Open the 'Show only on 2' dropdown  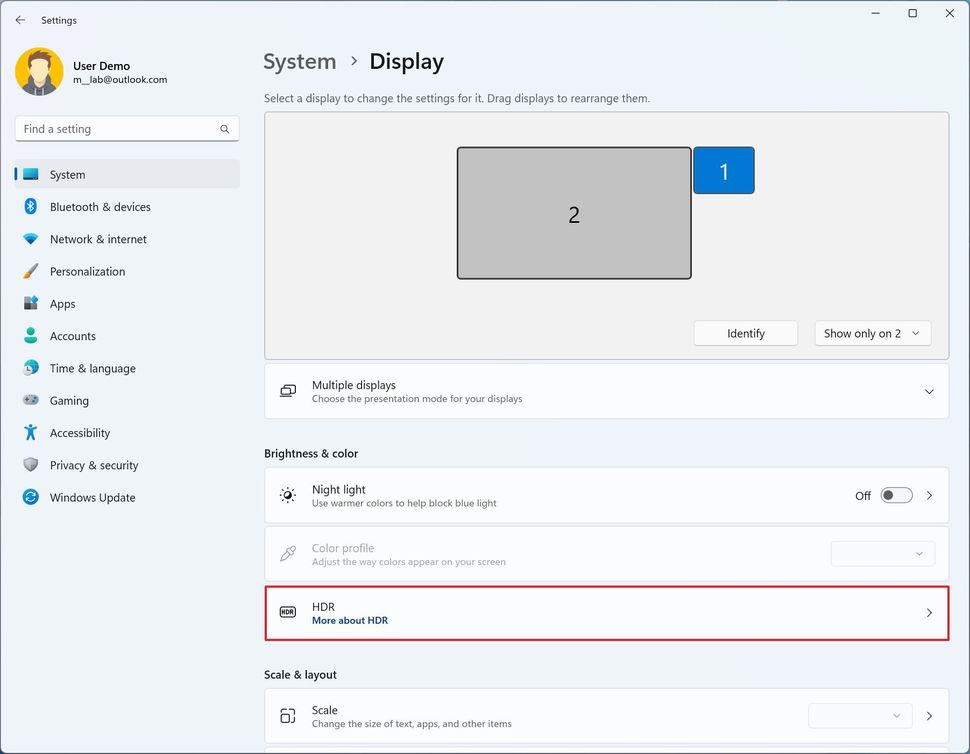[872, 334]
